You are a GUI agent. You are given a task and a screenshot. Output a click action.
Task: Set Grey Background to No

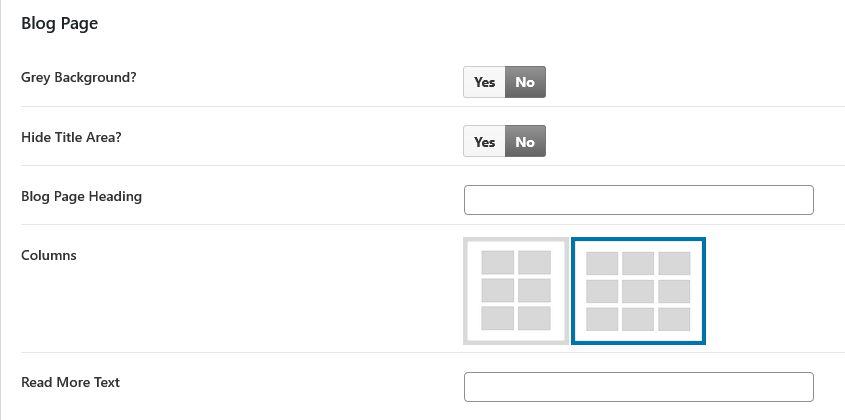click(x=525, y=82)
